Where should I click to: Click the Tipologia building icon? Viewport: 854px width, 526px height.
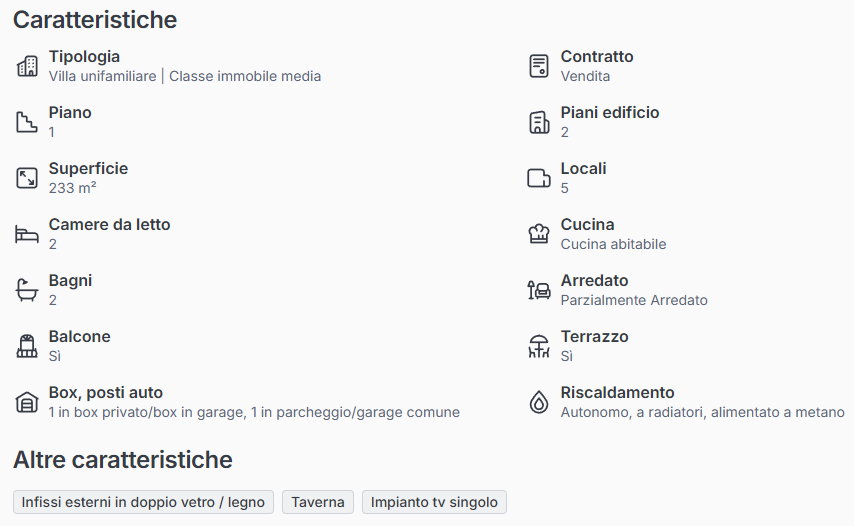point(27,66)
